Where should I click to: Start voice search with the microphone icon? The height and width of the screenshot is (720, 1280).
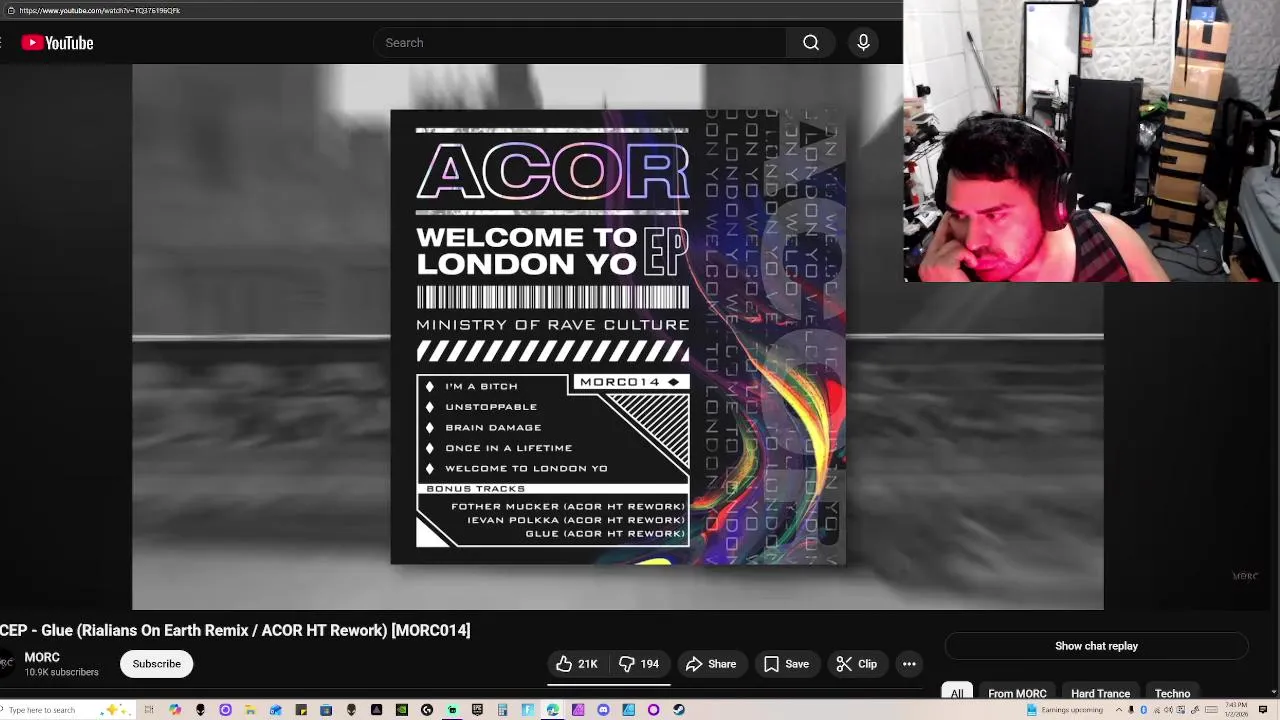point(863,43)
